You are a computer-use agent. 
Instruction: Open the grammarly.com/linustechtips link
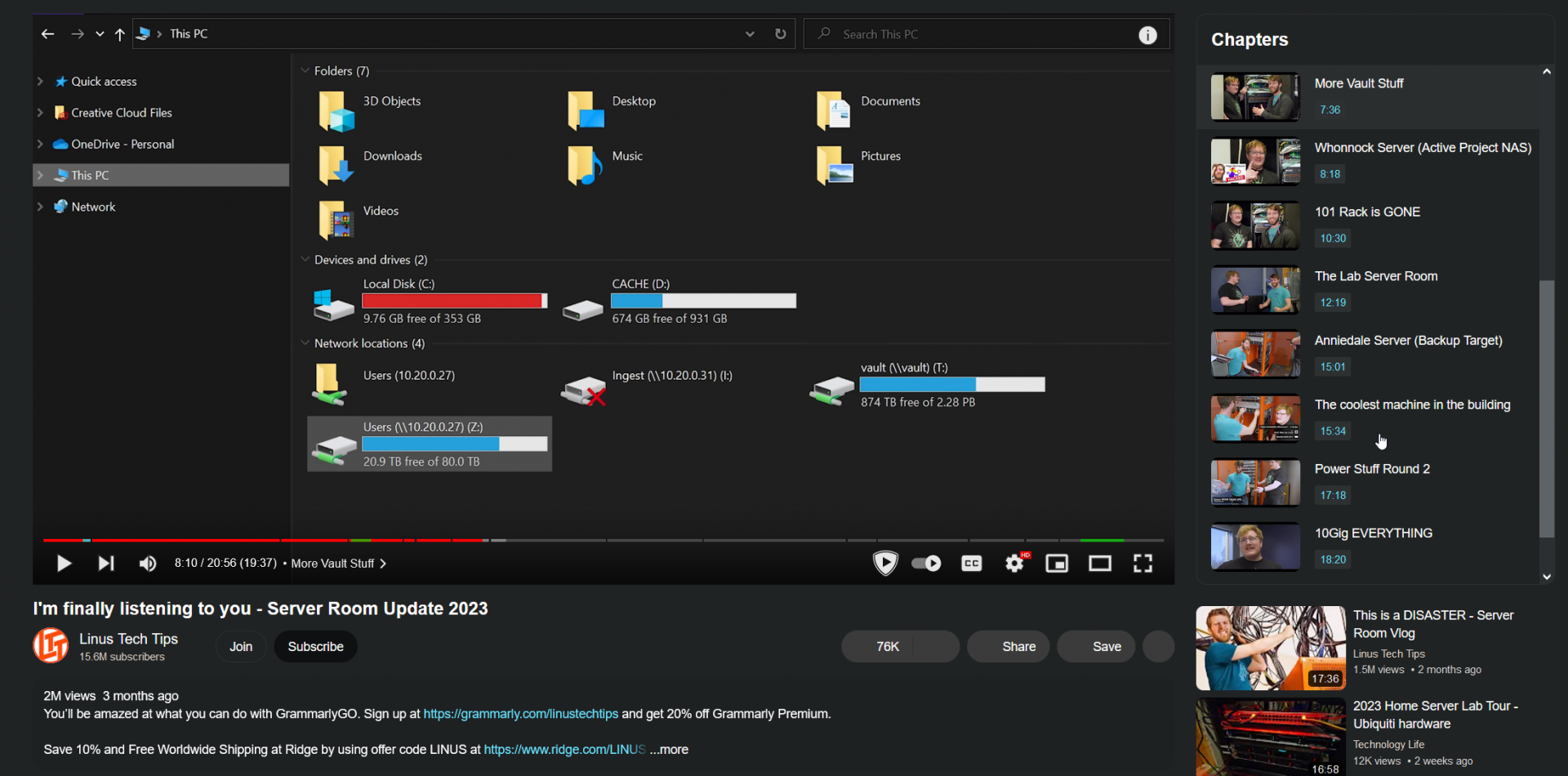tap(521, 714)
